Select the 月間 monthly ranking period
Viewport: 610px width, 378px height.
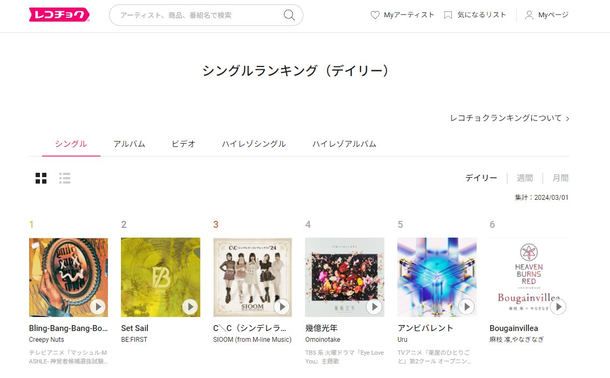(560, 178)
